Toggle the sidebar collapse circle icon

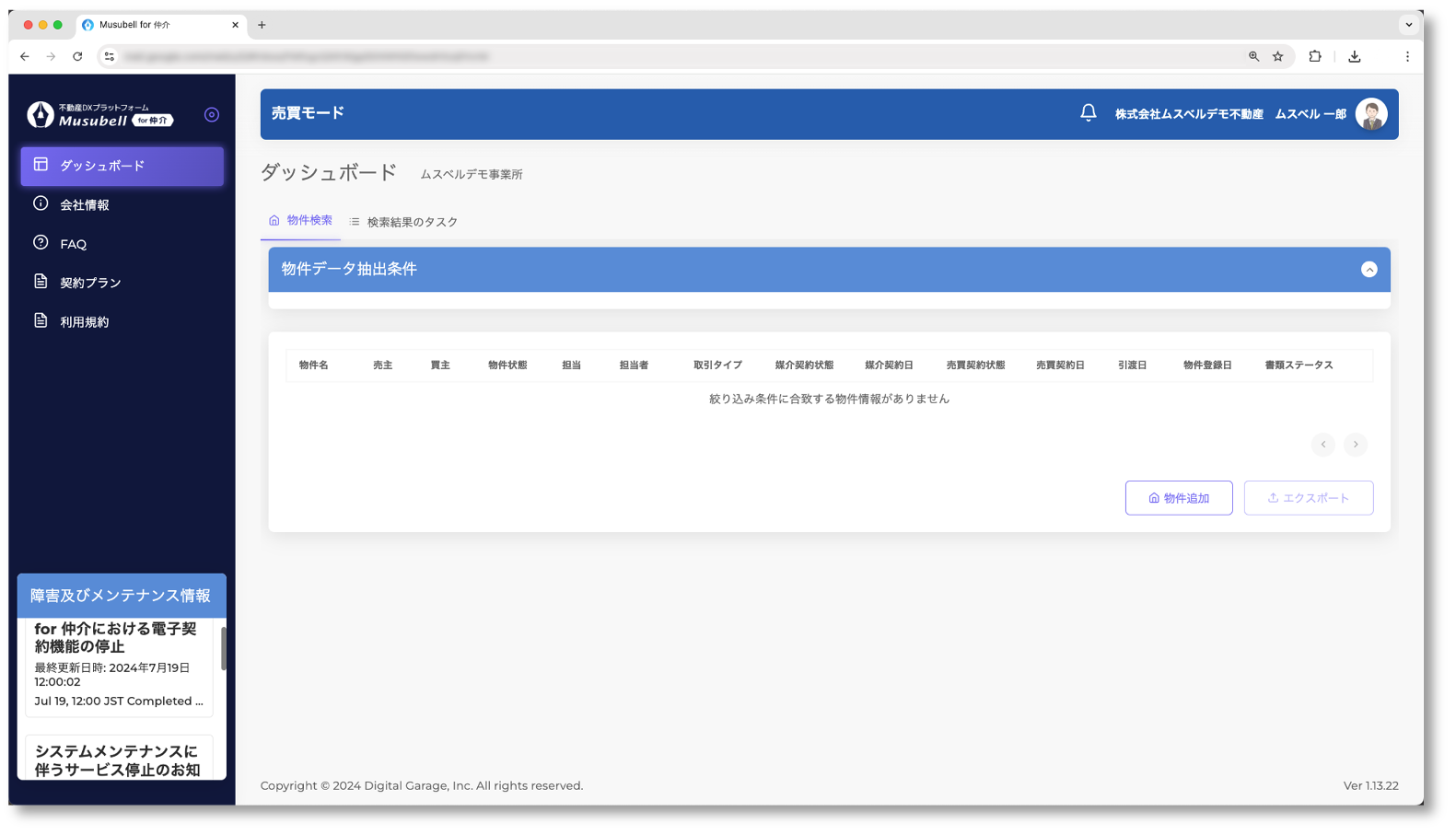tap(212, 115)
